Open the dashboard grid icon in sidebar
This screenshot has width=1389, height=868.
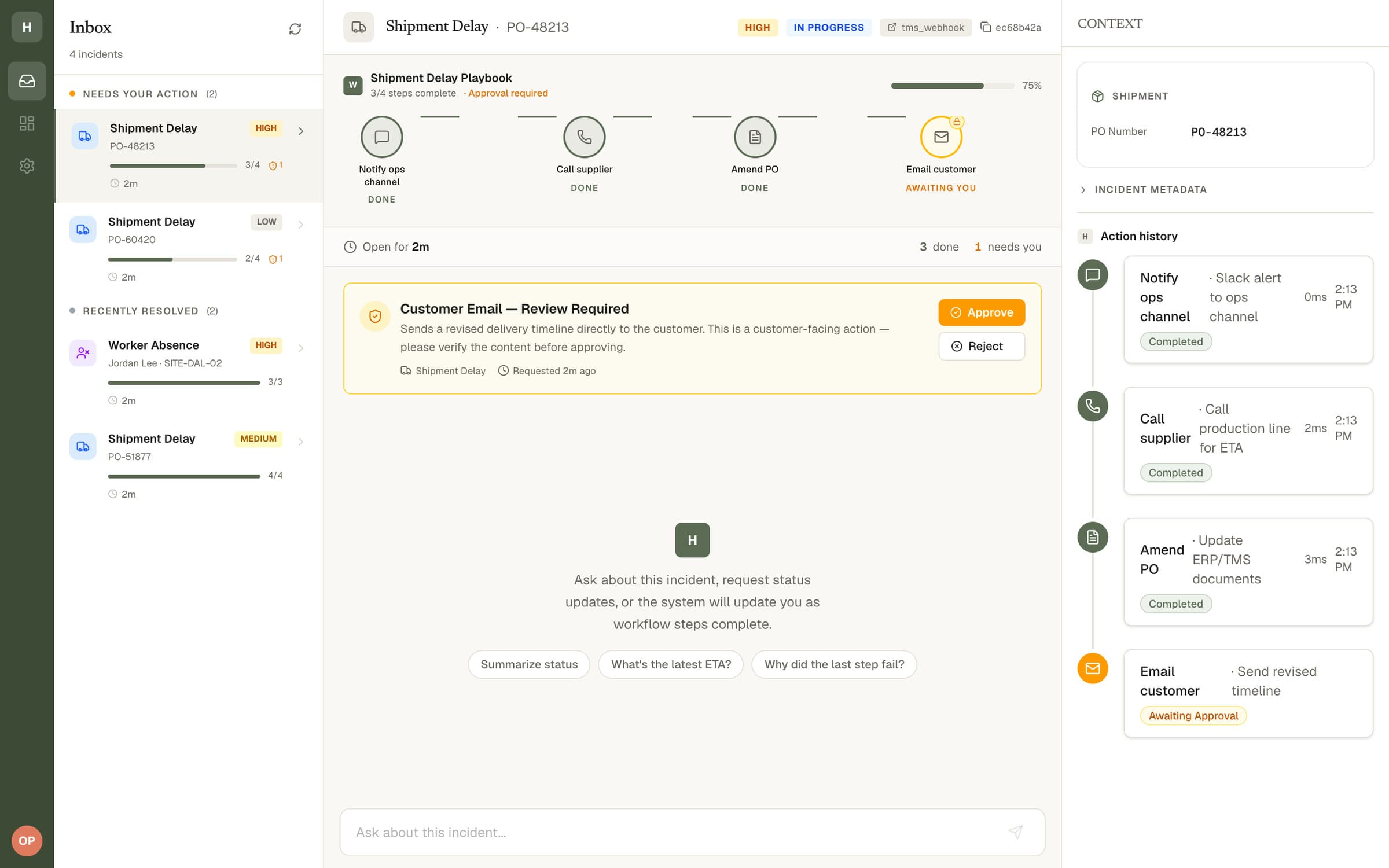click(27, 123)
